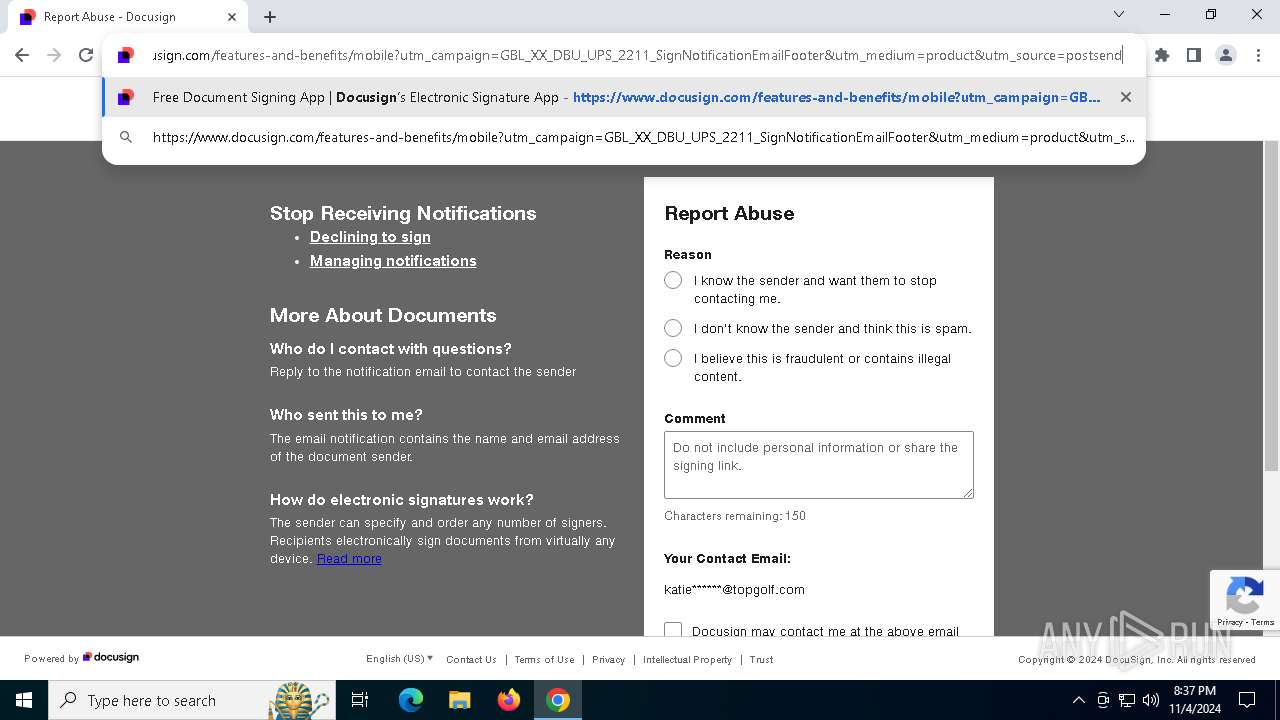Select the search suggestion for the docusign URL
This screenshot has height=720, width=1280.
(624, 137)
